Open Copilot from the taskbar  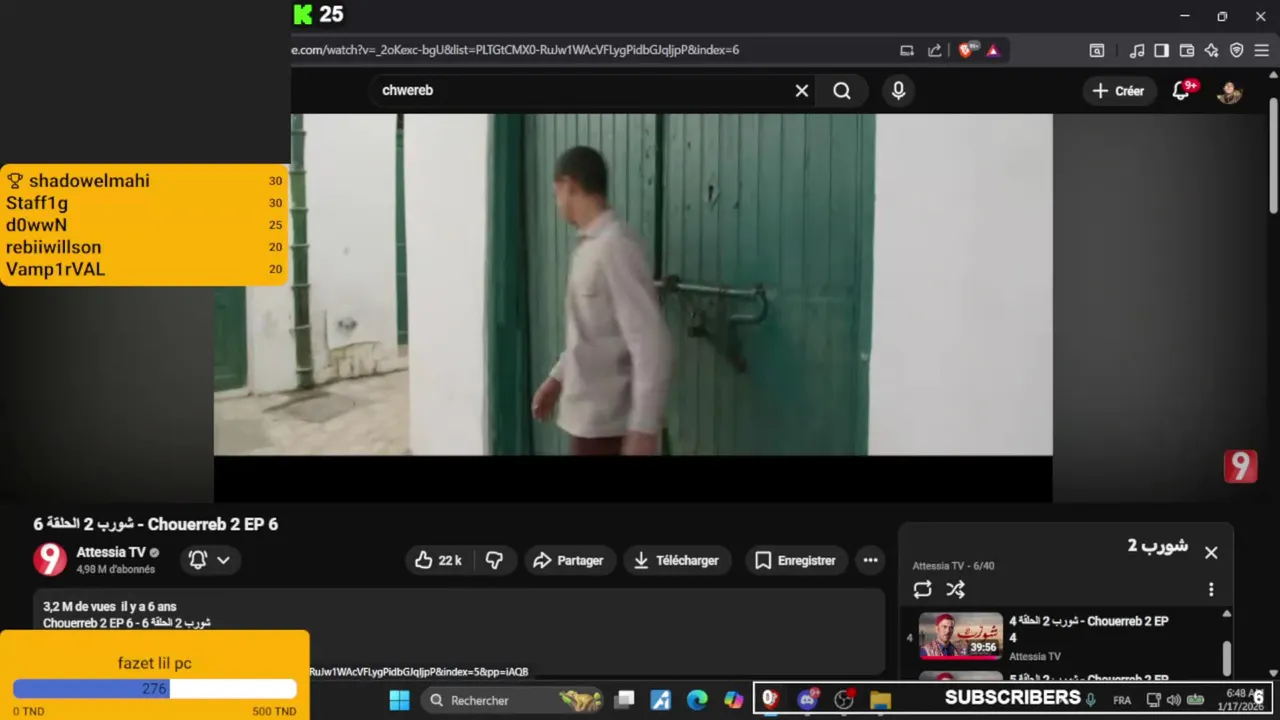tap(734, 700)
